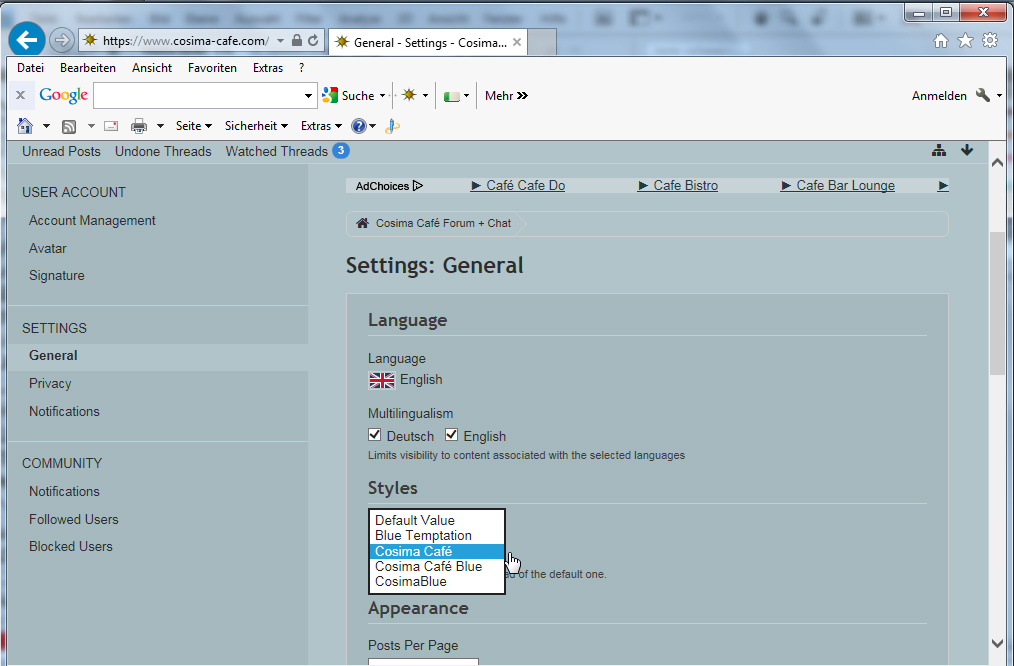
Task: Click the Google Toolbar wrench icon
Action: click(982, 96)
